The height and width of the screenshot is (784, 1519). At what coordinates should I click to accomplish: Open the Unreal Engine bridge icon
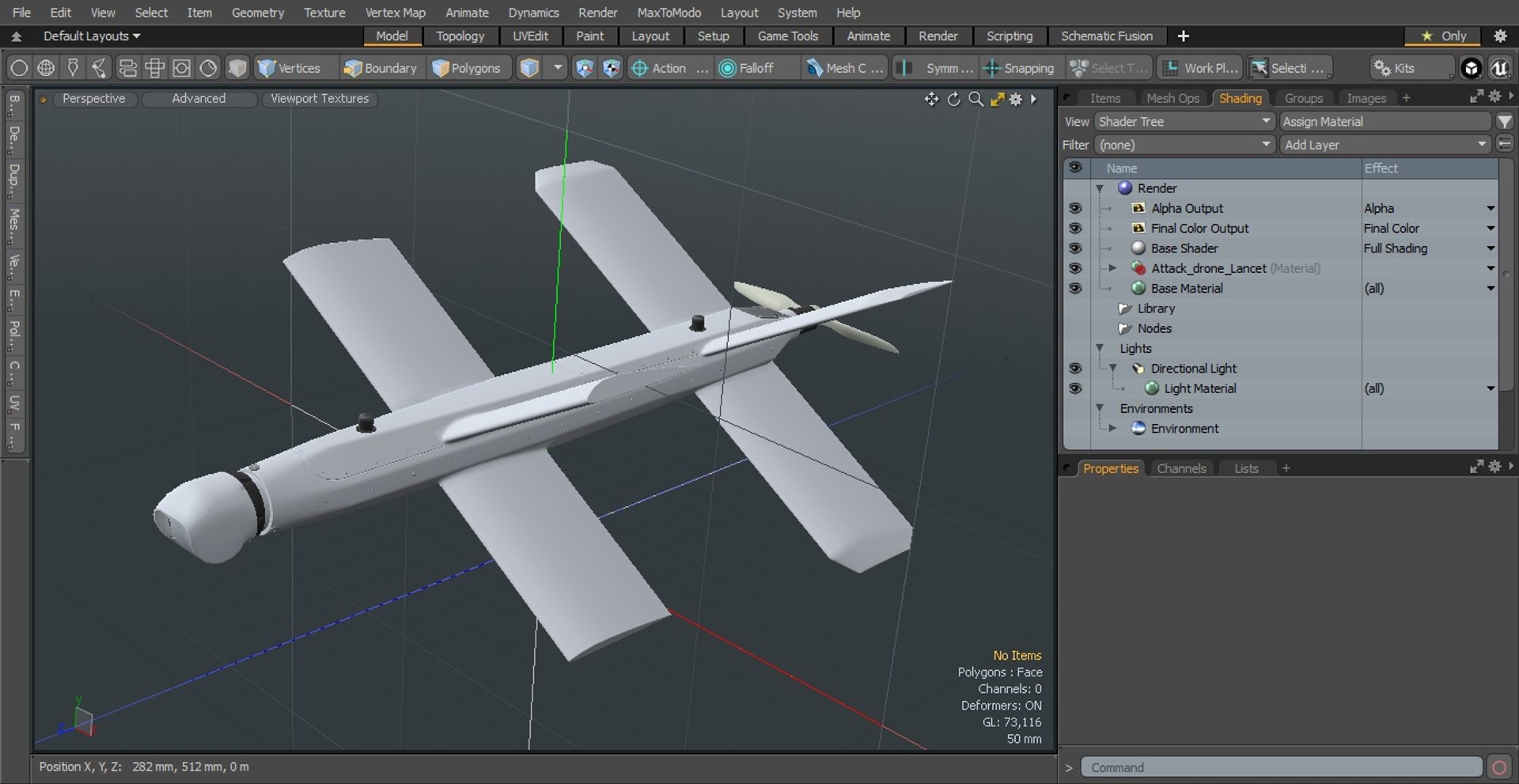1499,68
